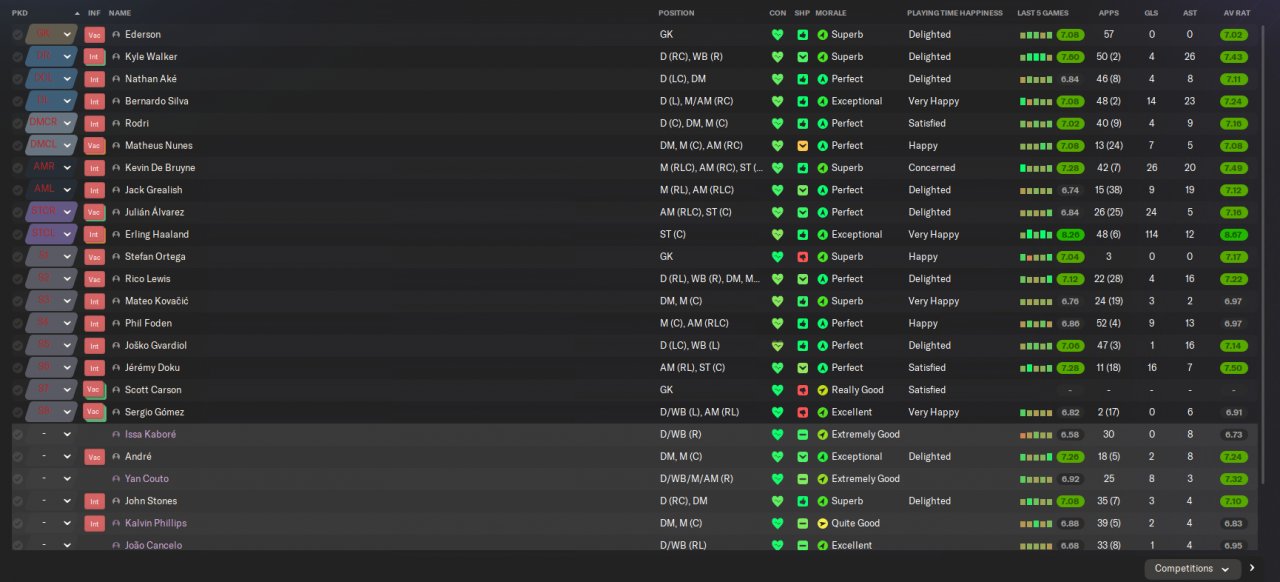The height and width of the screenshot is (582, 1280).
Task: Click Matheus Nunes' orange match sharpness icon
Action: [802, 146]
